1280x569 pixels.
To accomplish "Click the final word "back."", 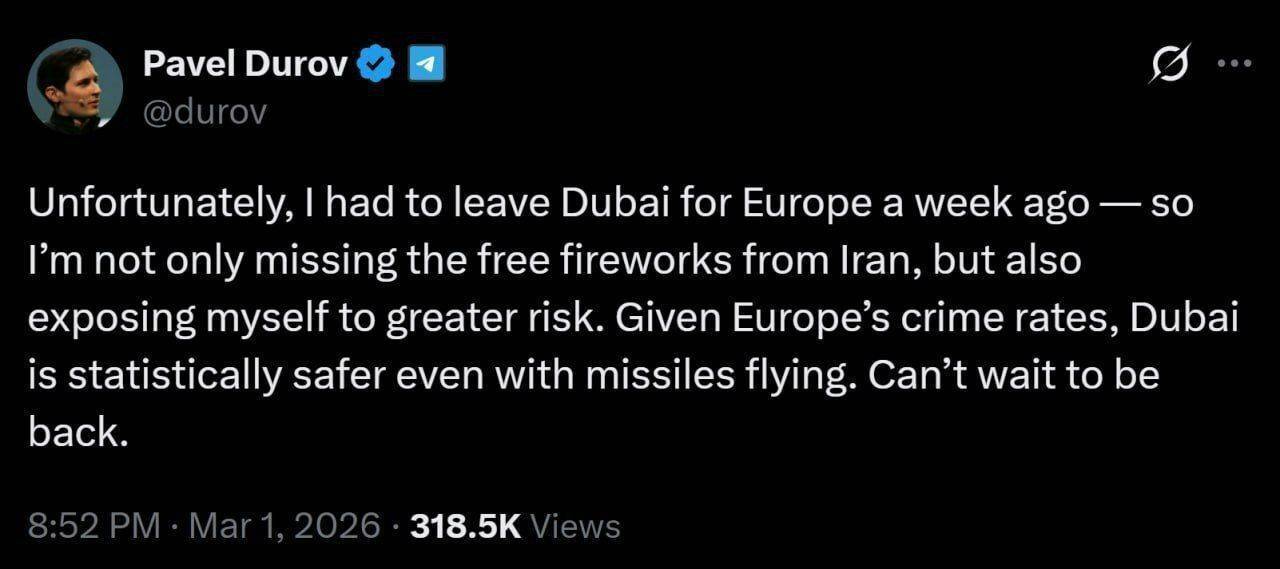I will pyautogui.click(x=79, y=432).
